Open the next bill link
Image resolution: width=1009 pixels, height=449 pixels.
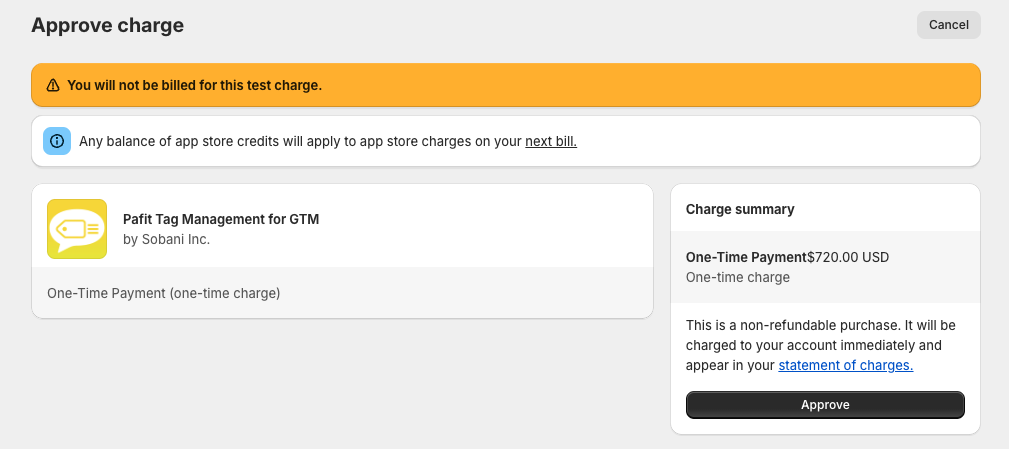coord(551,142)
